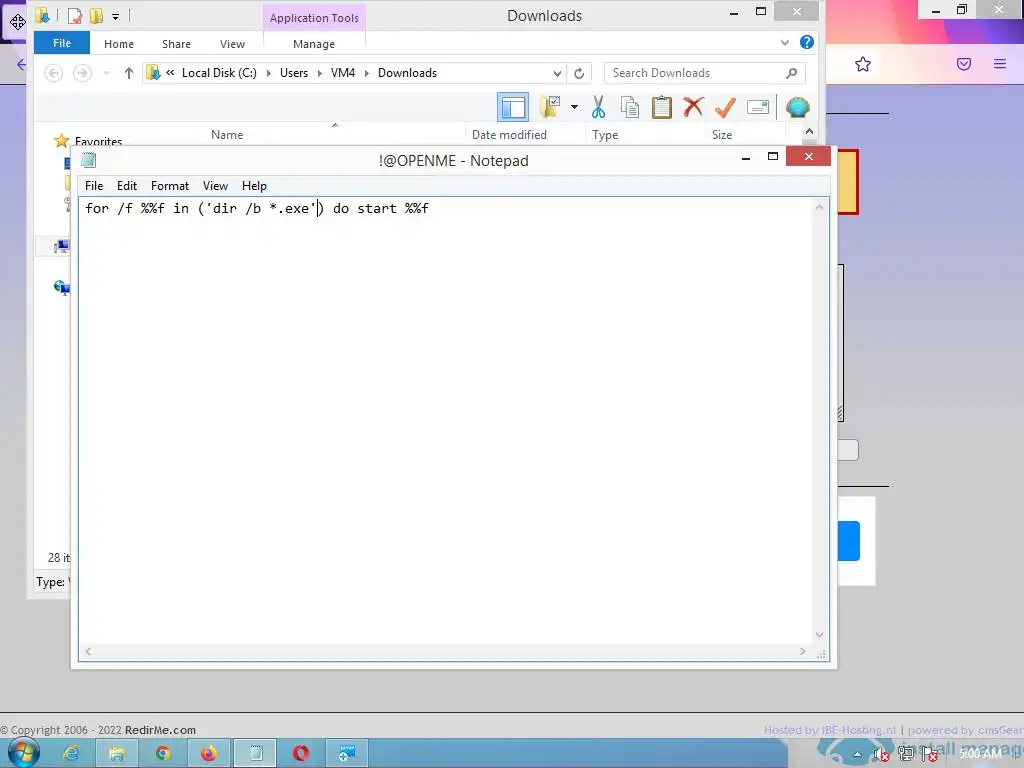Switch to the Share ribbon tab
The image size is (1024, 768).
(x=176, y=44)
